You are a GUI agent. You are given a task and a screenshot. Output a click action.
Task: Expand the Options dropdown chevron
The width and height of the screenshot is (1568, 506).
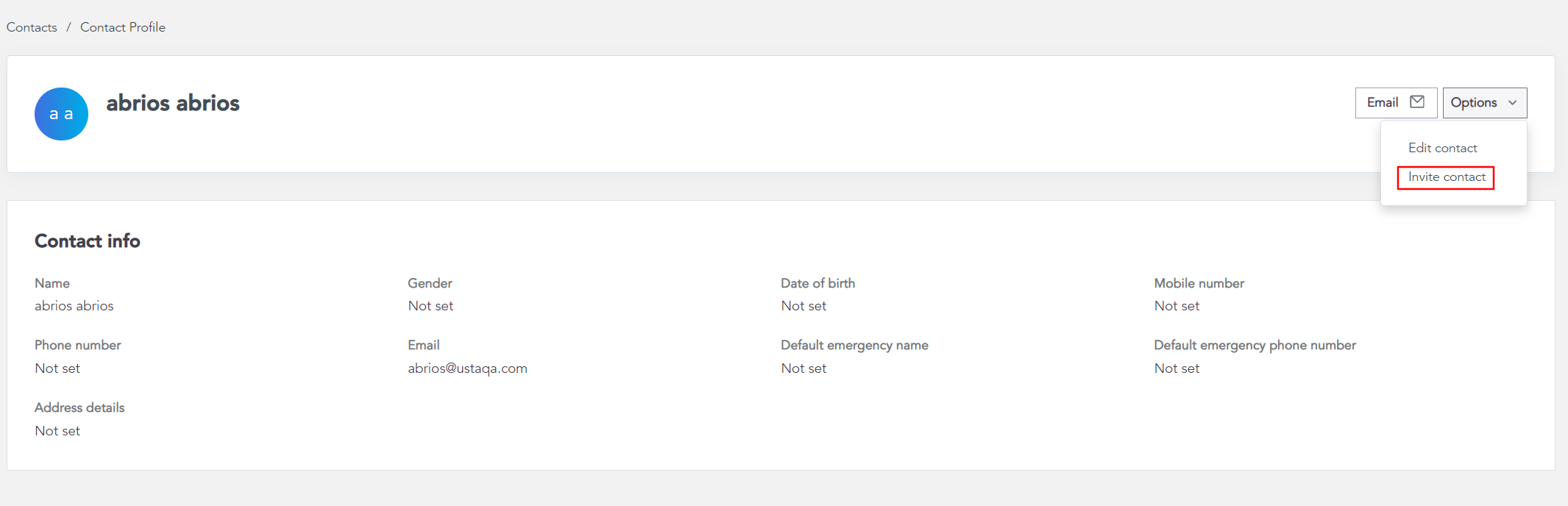click(1513, 103)
